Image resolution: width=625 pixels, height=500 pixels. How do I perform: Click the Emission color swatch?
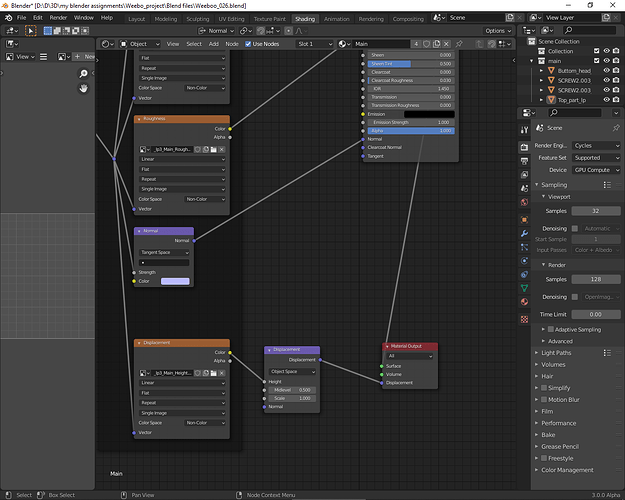(429, 114)
